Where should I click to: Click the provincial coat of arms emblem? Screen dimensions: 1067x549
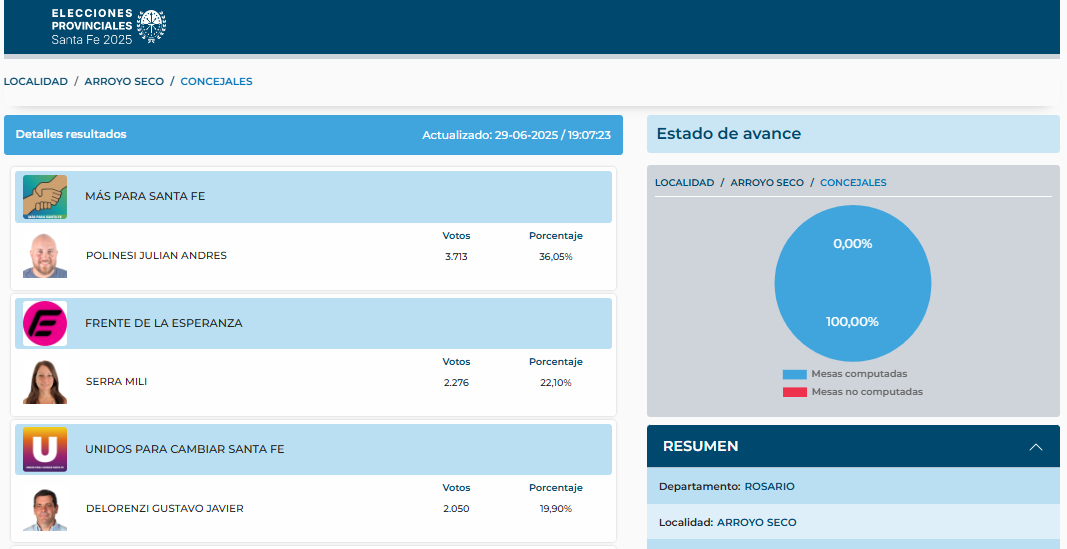pos(151,27)
